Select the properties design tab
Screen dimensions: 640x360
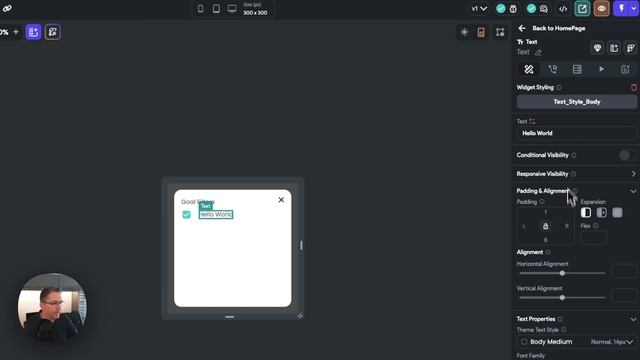[x=529, y=69]
